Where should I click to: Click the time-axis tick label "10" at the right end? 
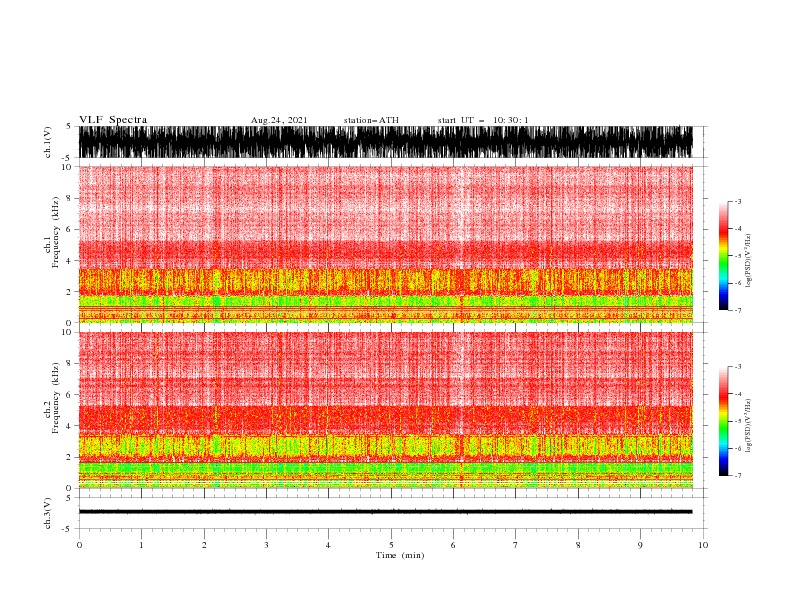pos(703,545)
